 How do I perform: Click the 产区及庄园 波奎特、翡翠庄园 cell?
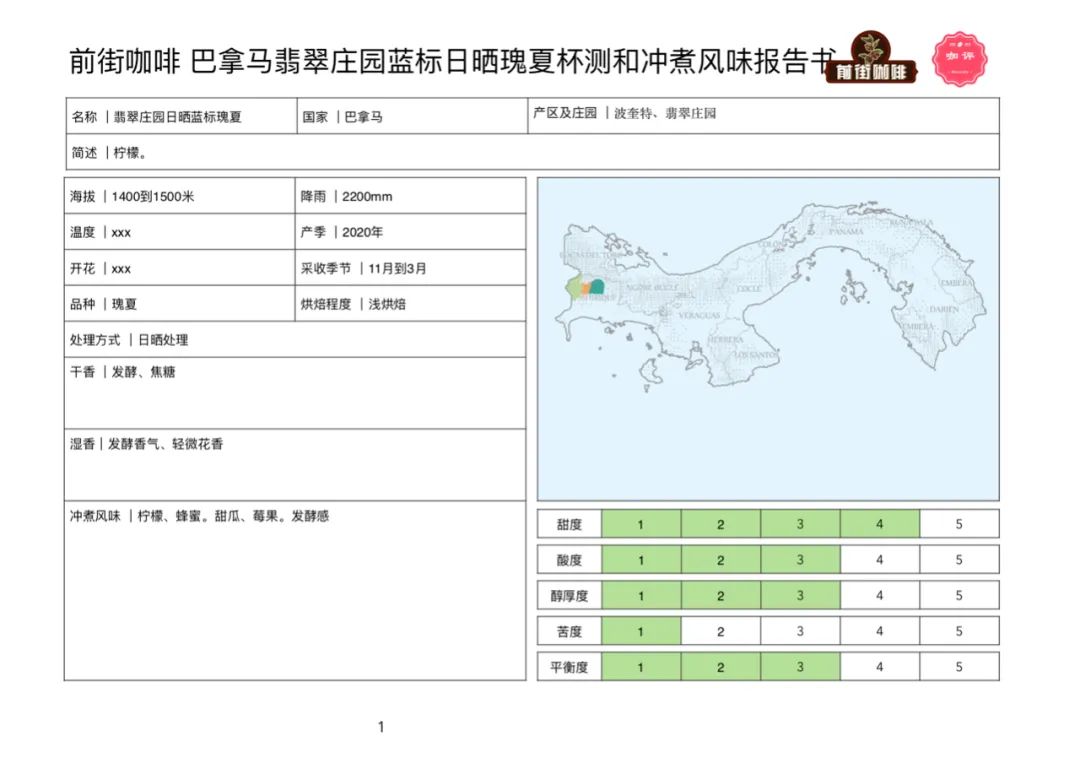763,116
